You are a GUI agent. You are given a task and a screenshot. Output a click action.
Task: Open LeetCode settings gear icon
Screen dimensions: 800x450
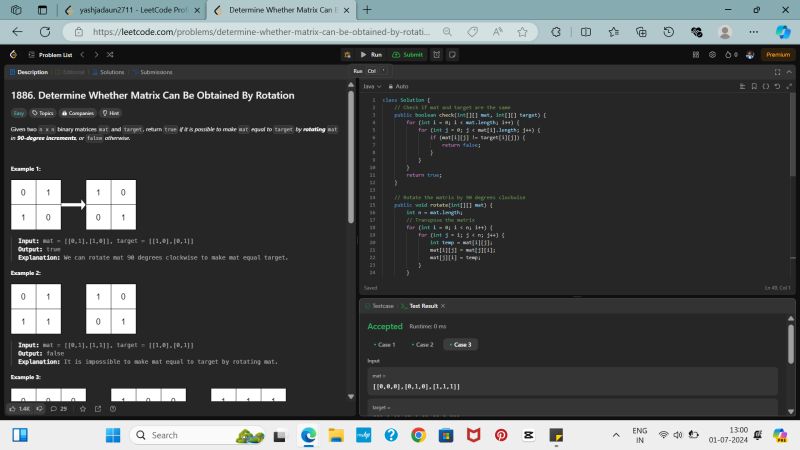[711, 55]
